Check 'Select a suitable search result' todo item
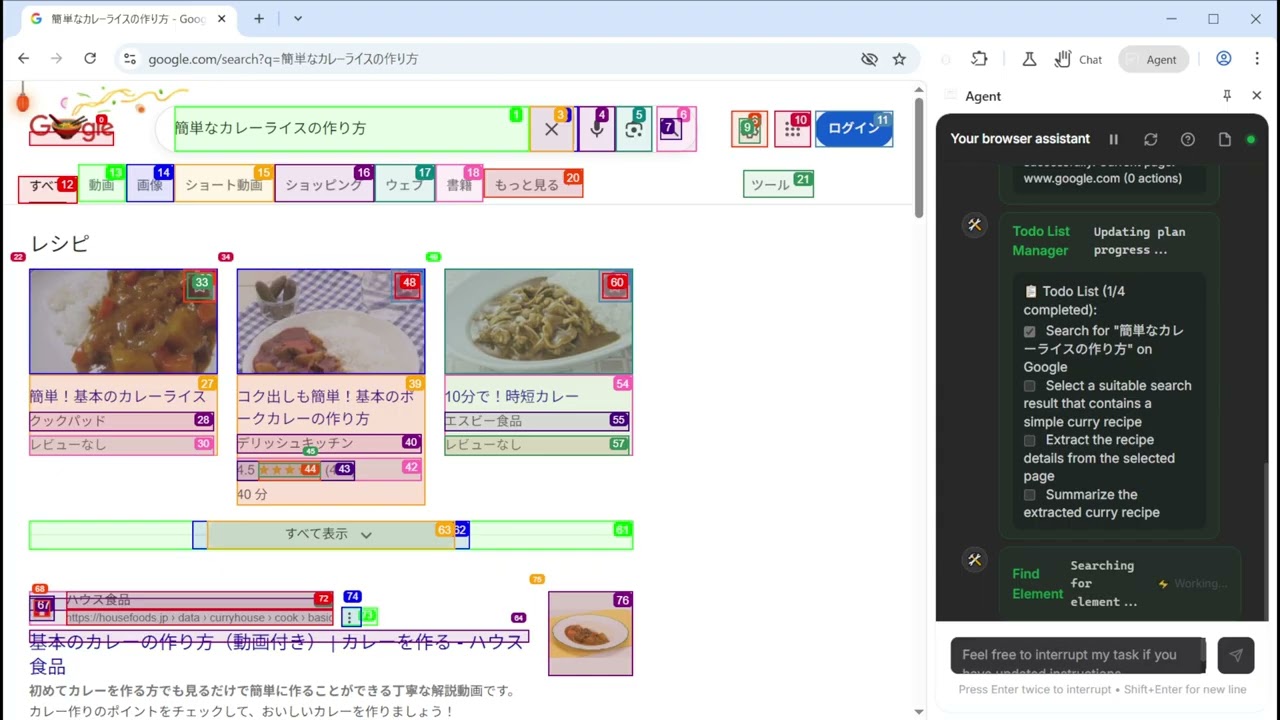Image resolution: width=1280 pixels, height=720 pixels. point(1030,386)
